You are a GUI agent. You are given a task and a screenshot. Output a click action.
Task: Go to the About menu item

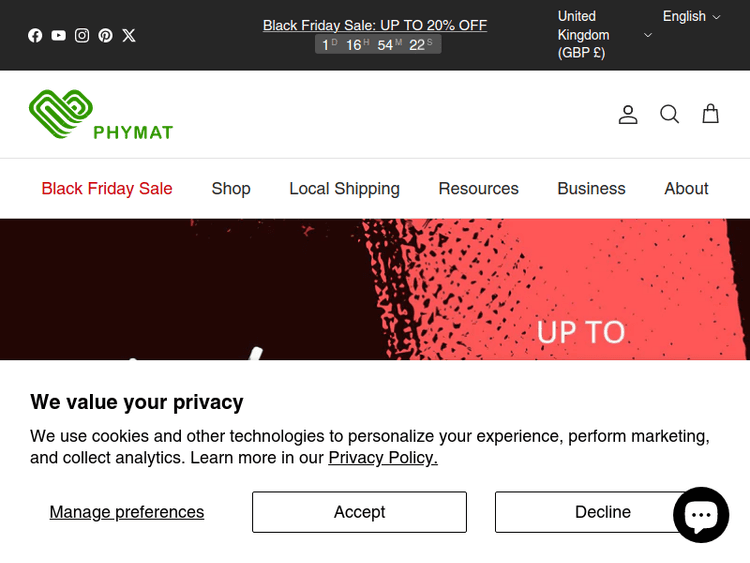(x=686, y=188)
